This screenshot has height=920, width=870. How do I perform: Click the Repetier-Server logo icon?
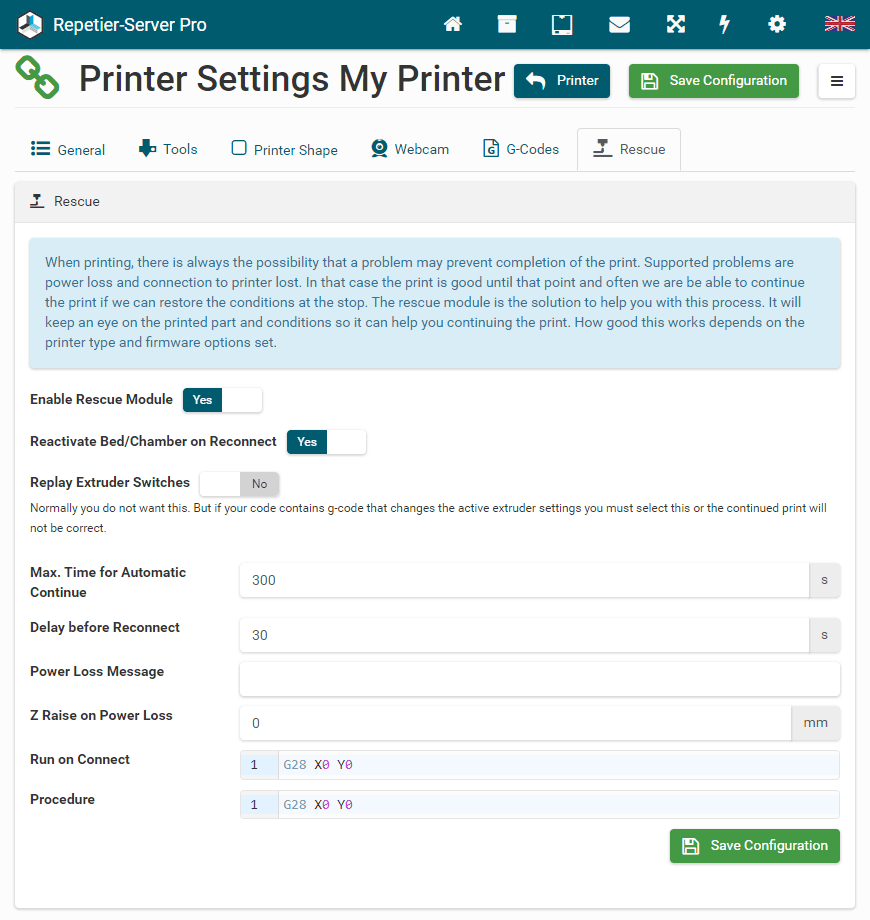click(31, 24)
